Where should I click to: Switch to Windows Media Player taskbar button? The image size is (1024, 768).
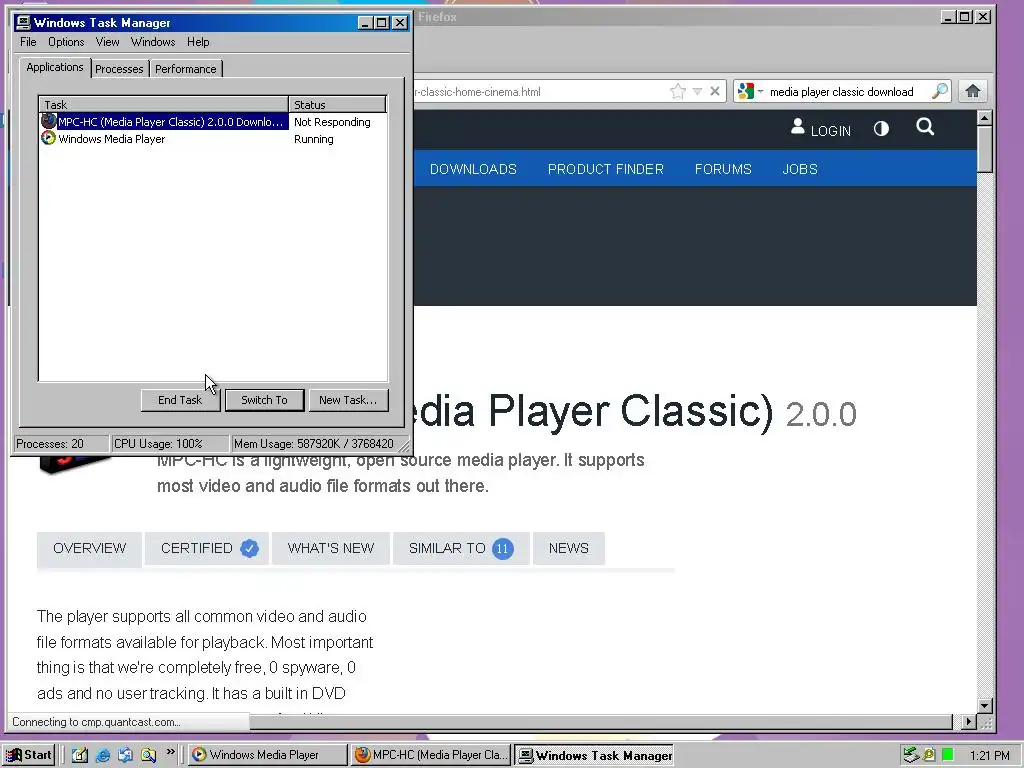pos(268,755)
